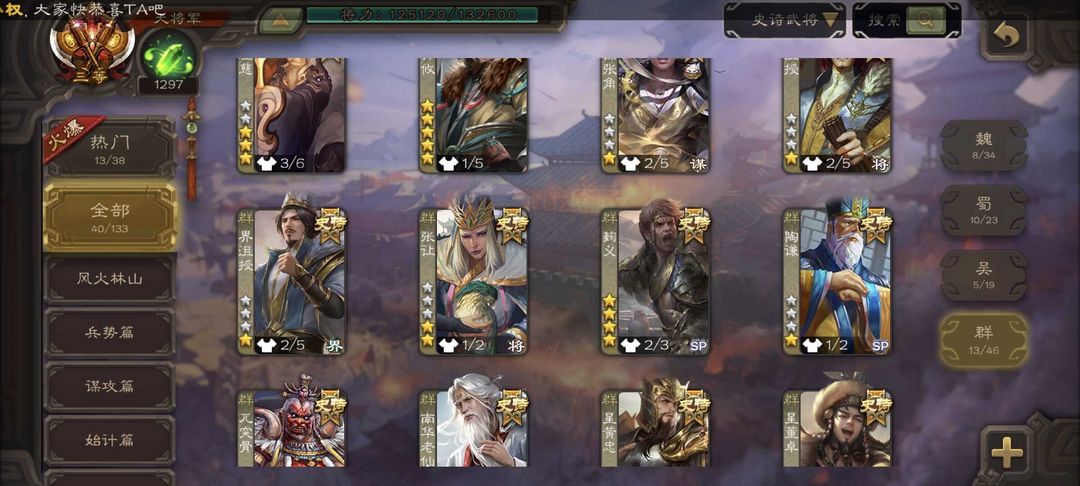Select the 蜀 faction filter
The height and width of the screenshot is (486, 1080).
(x=984, y=210)
